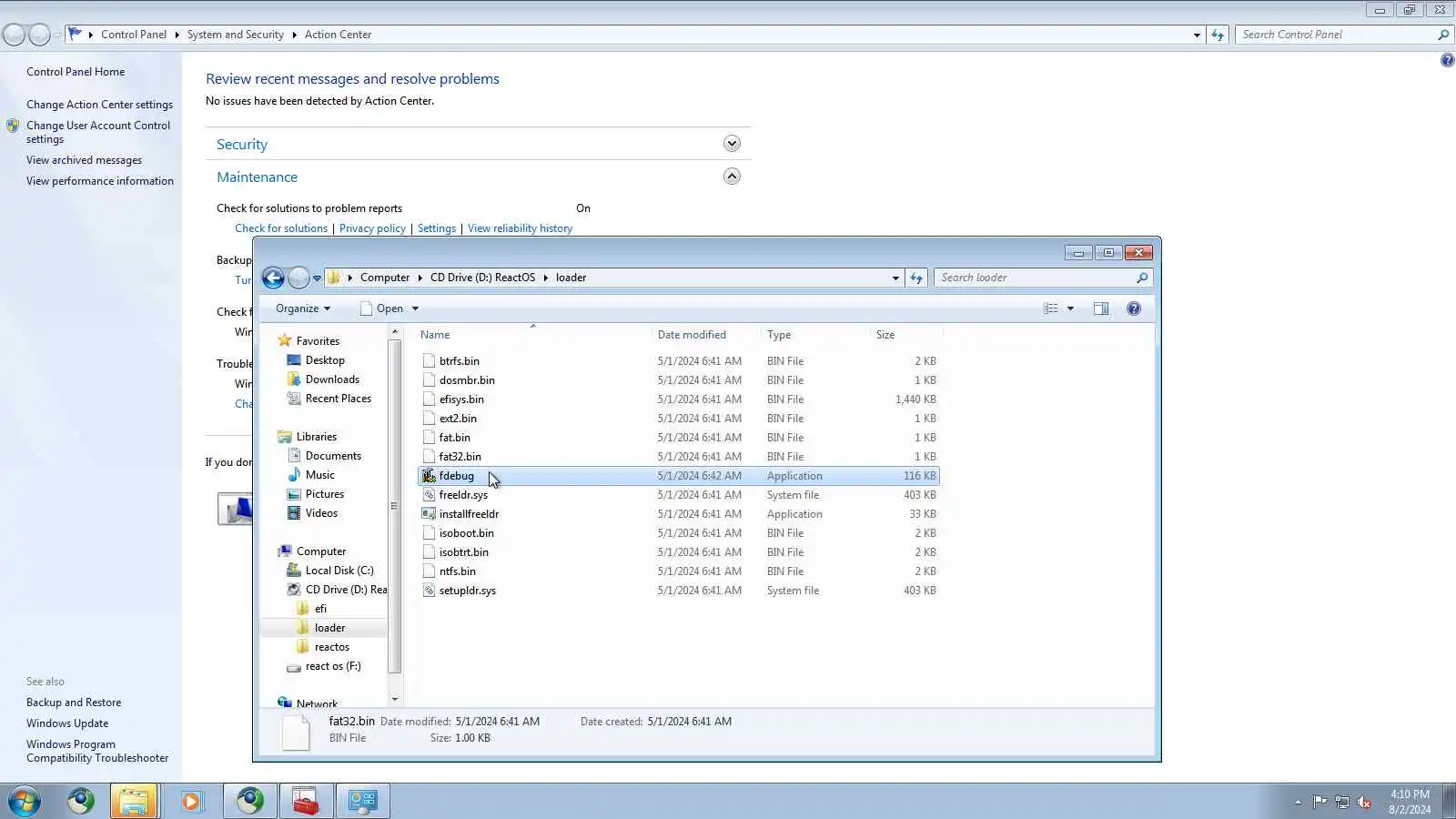Click Computer in Explorer breadcrumb
The width and height of the screenshot is (1456, 819).
pos(385,278)
